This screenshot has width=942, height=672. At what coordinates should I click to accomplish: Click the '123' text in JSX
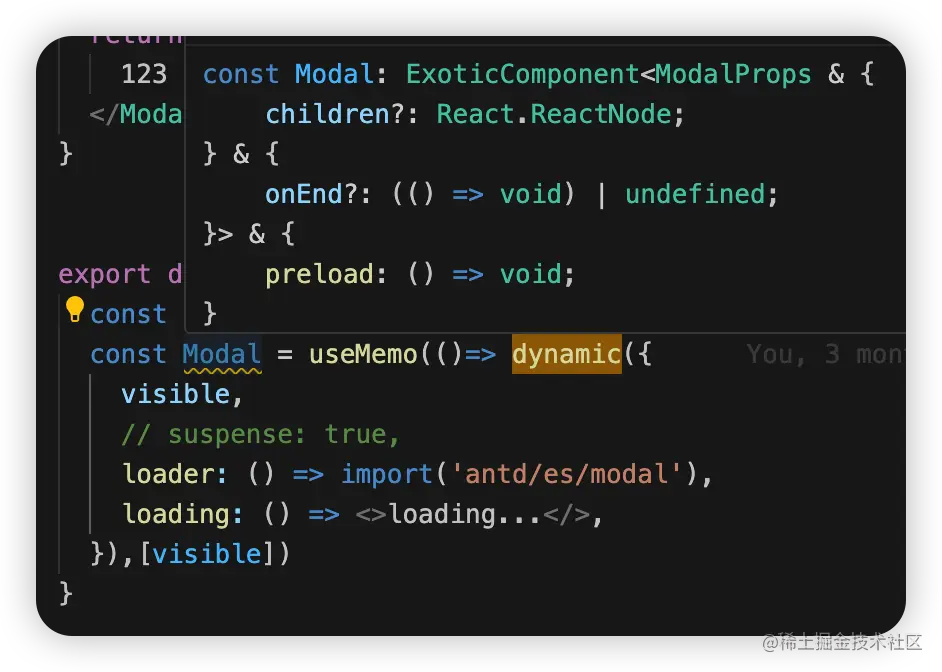[144, 74]
